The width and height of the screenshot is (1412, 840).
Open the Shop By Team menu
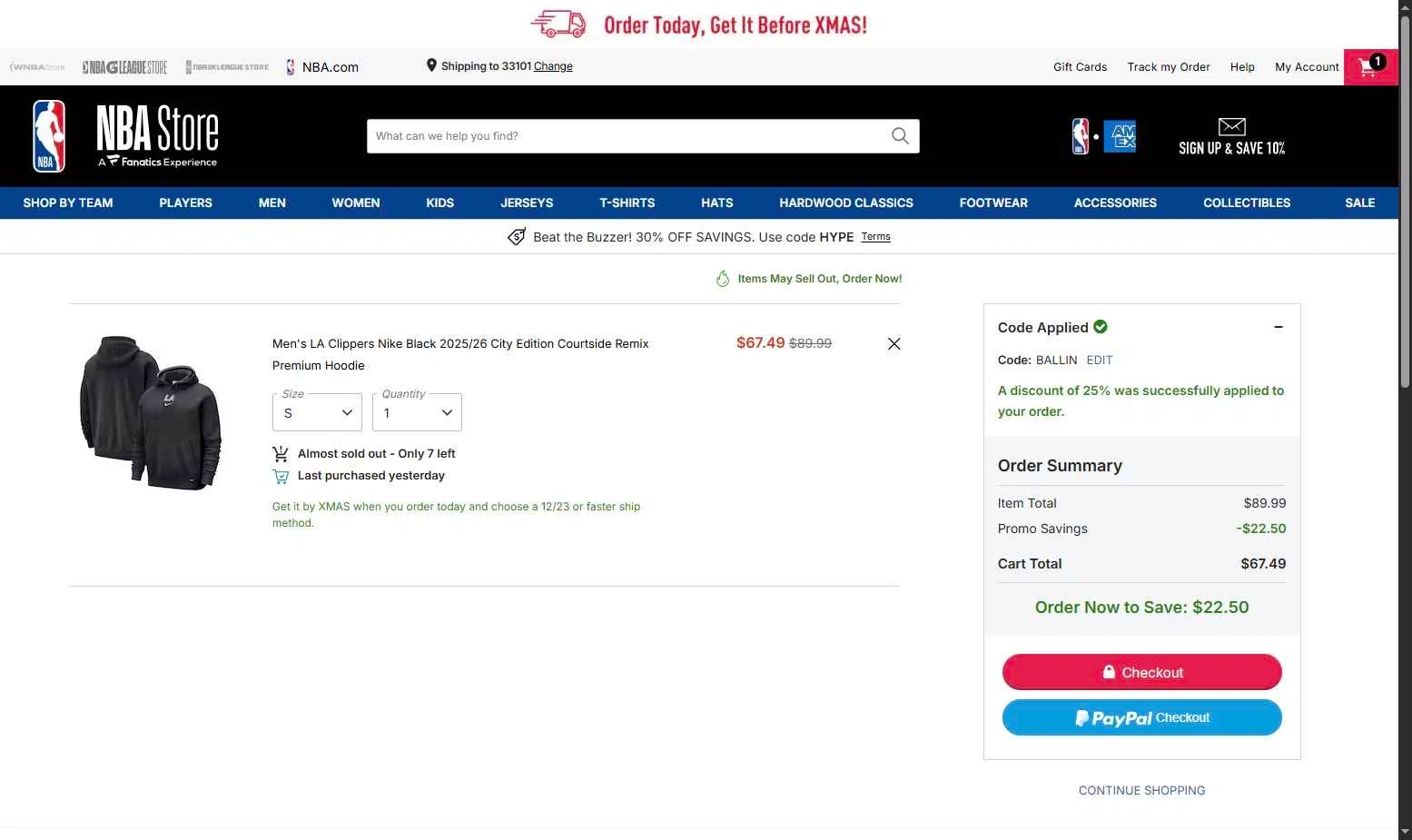(x=68, y=203)
